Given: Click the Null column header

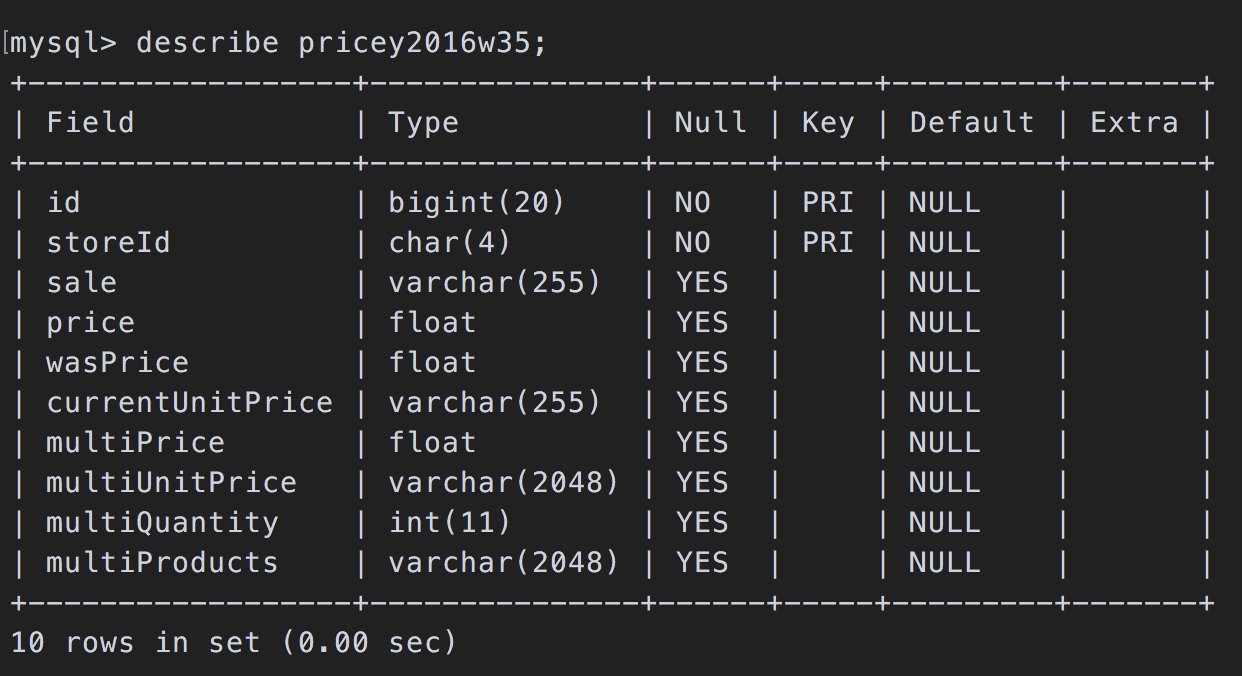Looking at the screenshot, I should click(710, 123).
